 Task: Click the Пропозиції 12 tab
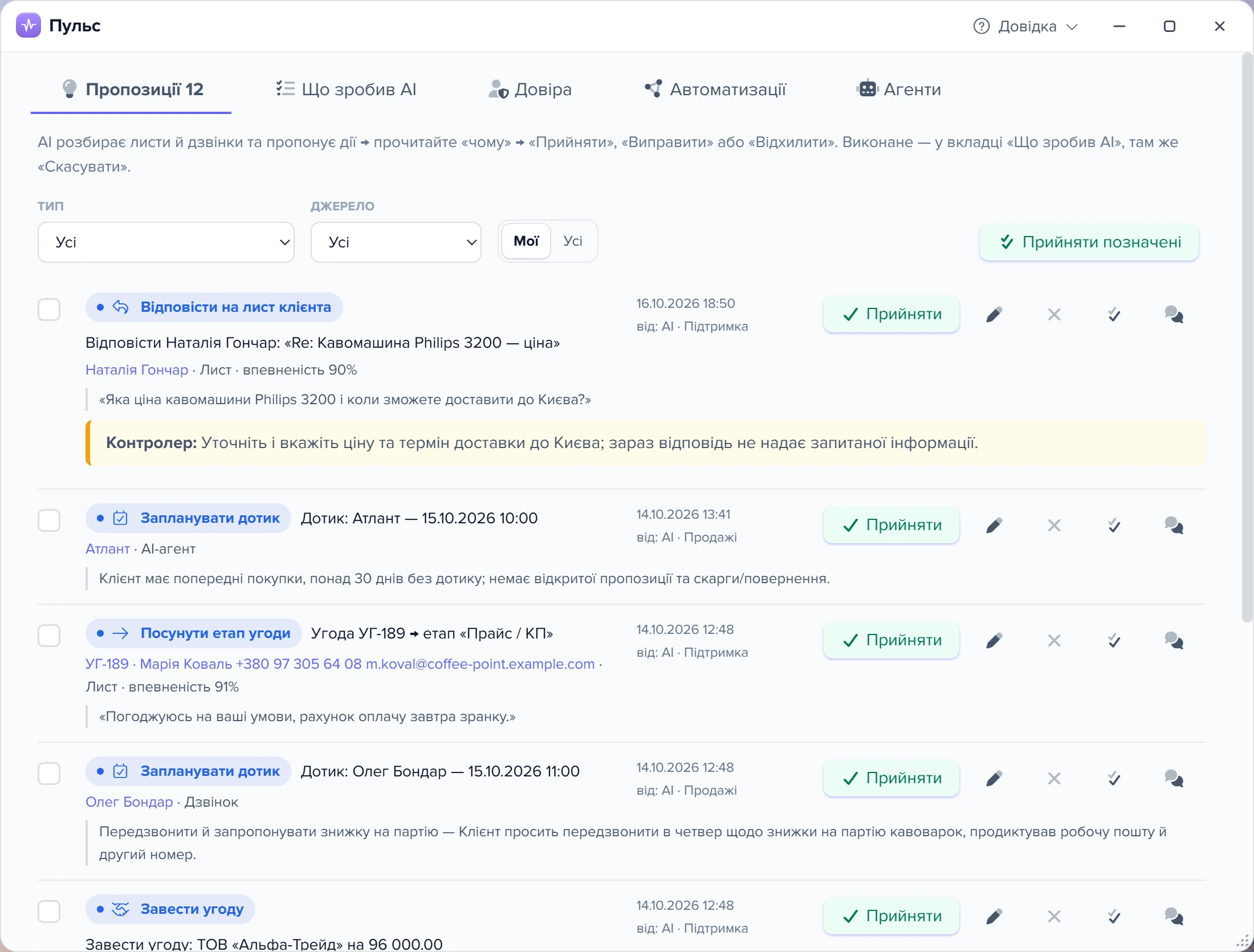pos(131,89)
